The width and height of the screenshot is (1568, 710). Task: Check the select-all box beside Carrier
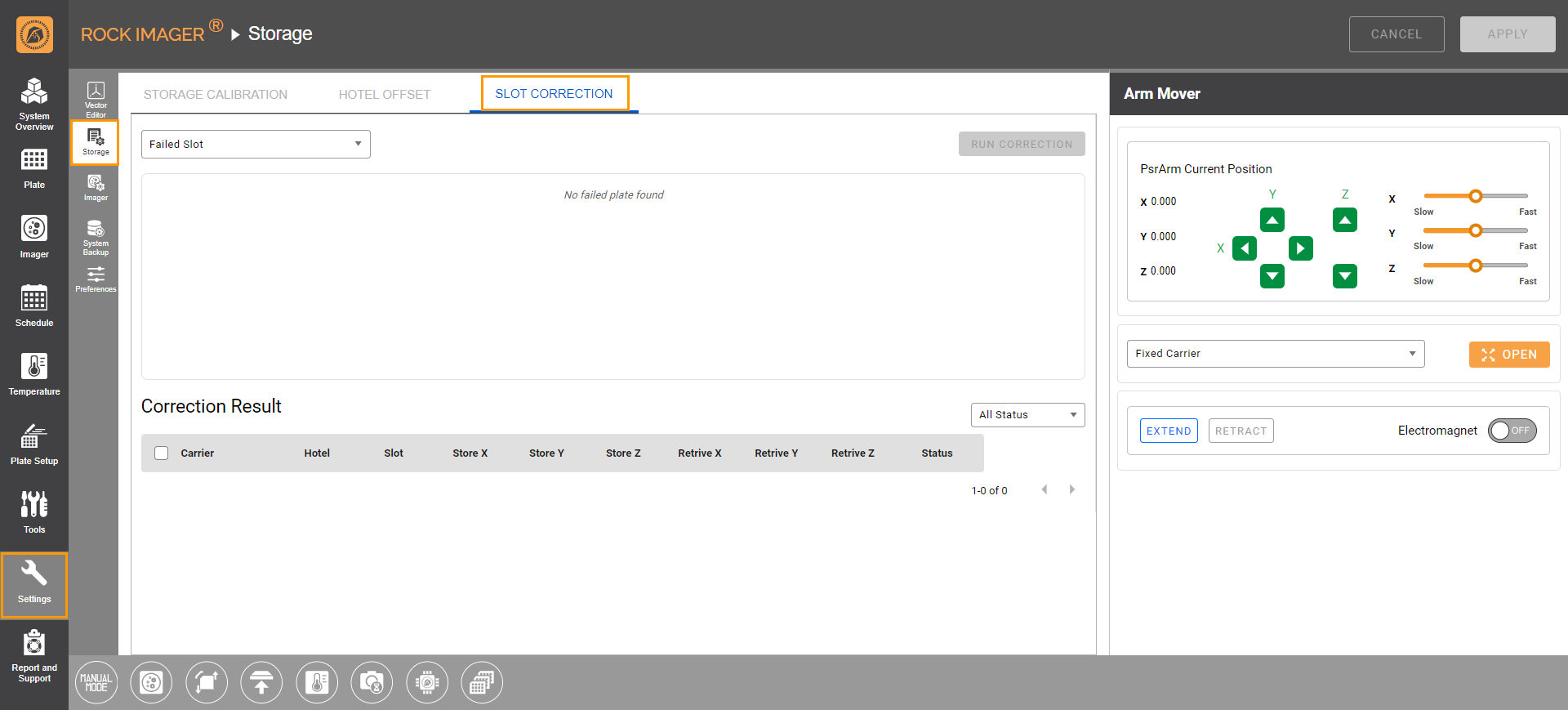pyautogui.click(x=162, y=453)
